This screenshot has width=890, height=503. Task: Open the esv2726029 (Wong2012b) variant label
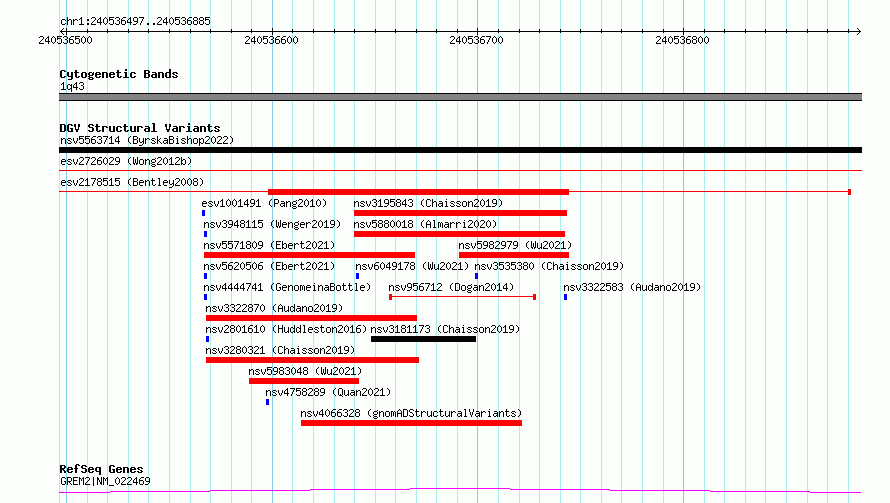tap(126, 161)
